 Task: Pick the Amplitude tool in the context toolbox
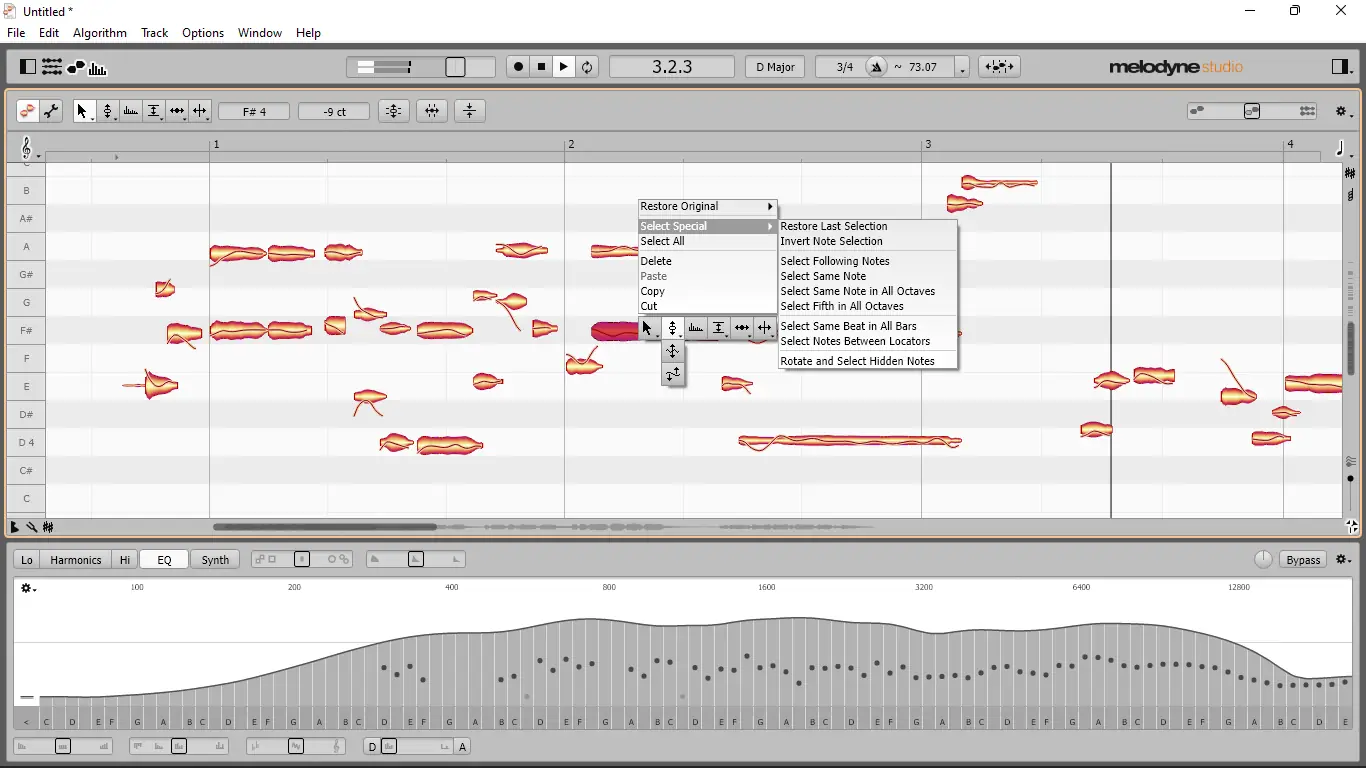(x=719, y=328)
